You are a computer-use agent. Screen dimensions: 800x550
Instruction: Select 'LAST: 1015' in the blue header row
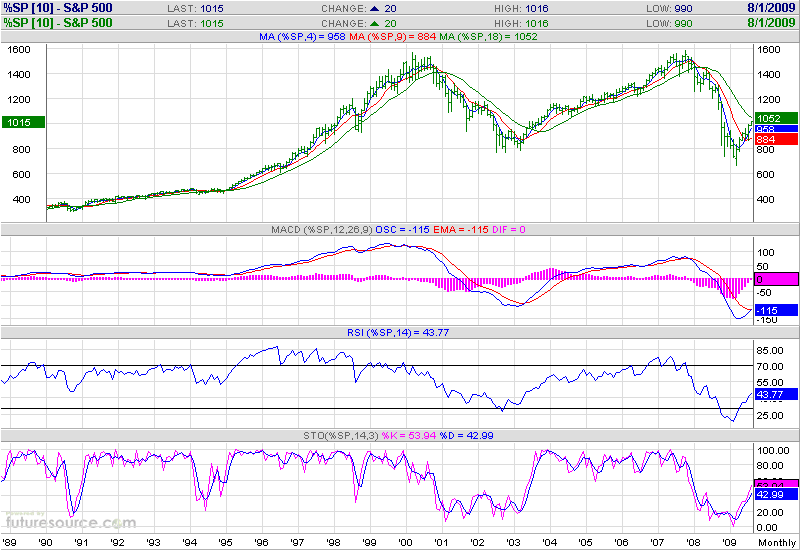pyautogui.click(x=195, y=9)
